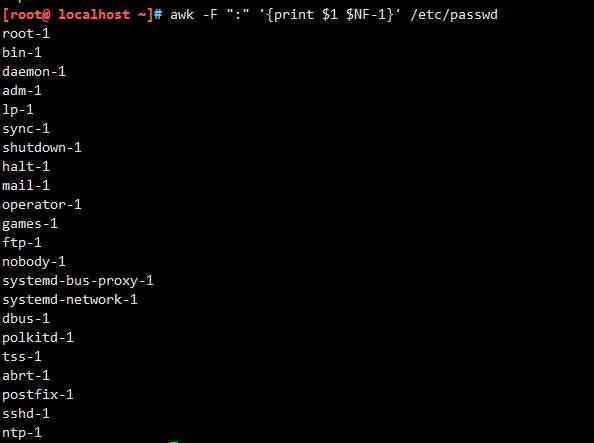594x443 pixels.
Task: Click the mail-1 output line
Action: coord(26,185)
